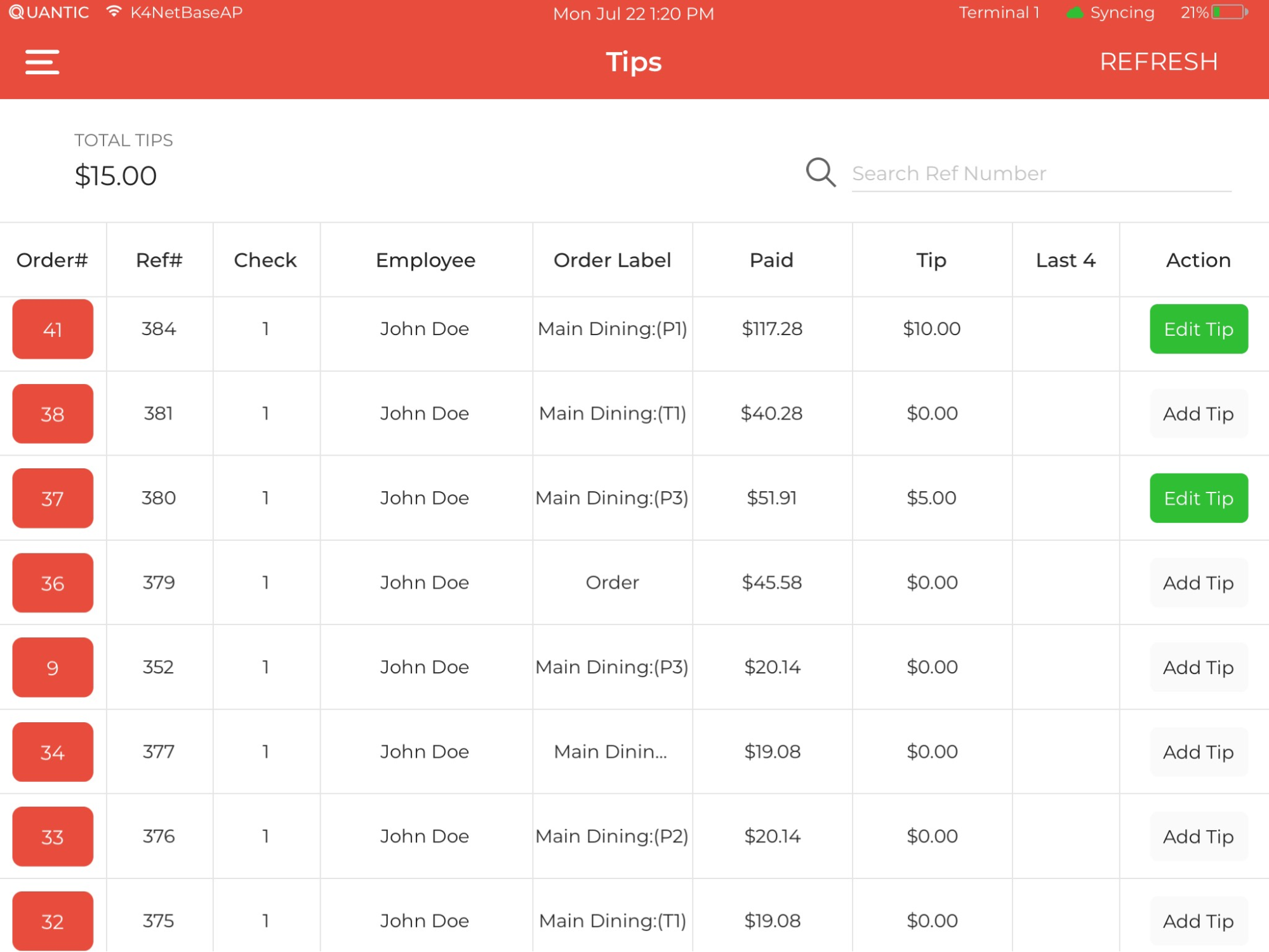
Task: Select order number badge 41
Action: [53, 329]
